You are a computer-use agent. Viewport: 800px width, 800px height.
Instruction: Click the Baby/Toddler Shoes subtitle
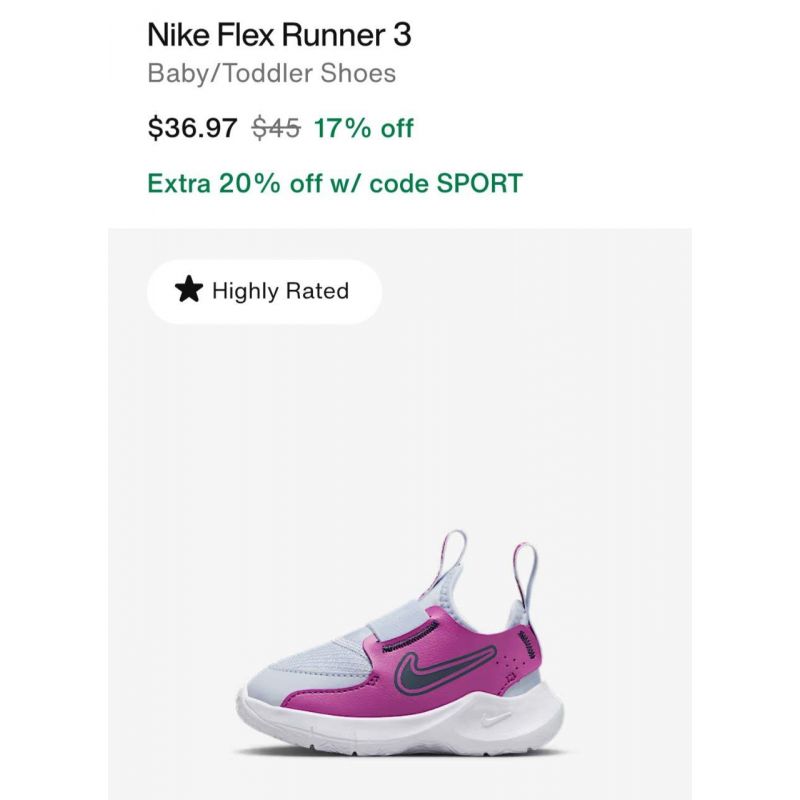pyautogui.click(x=271, y=73)
